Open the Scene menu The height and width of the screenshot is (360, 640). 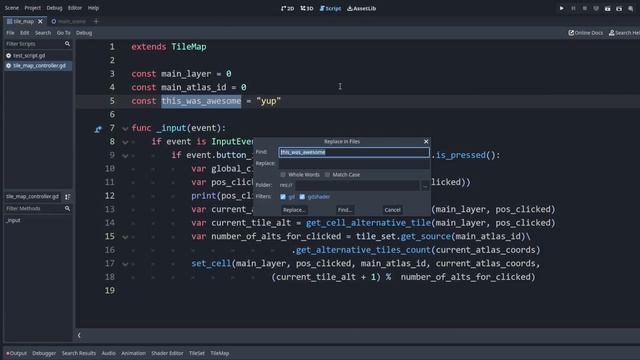[11, 8]
